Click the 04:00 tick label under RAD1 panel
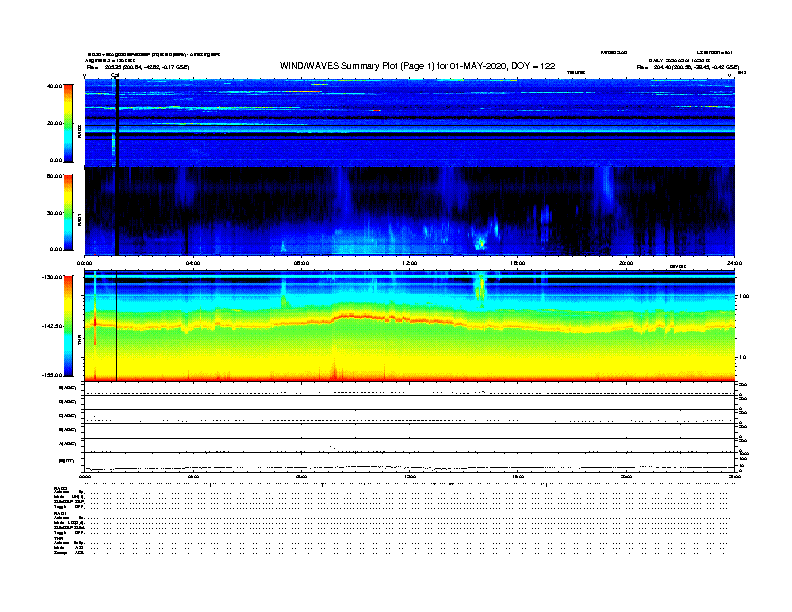The width and height of the screenshot is (792, 612). pyautogui.click(x=193, y=263)
